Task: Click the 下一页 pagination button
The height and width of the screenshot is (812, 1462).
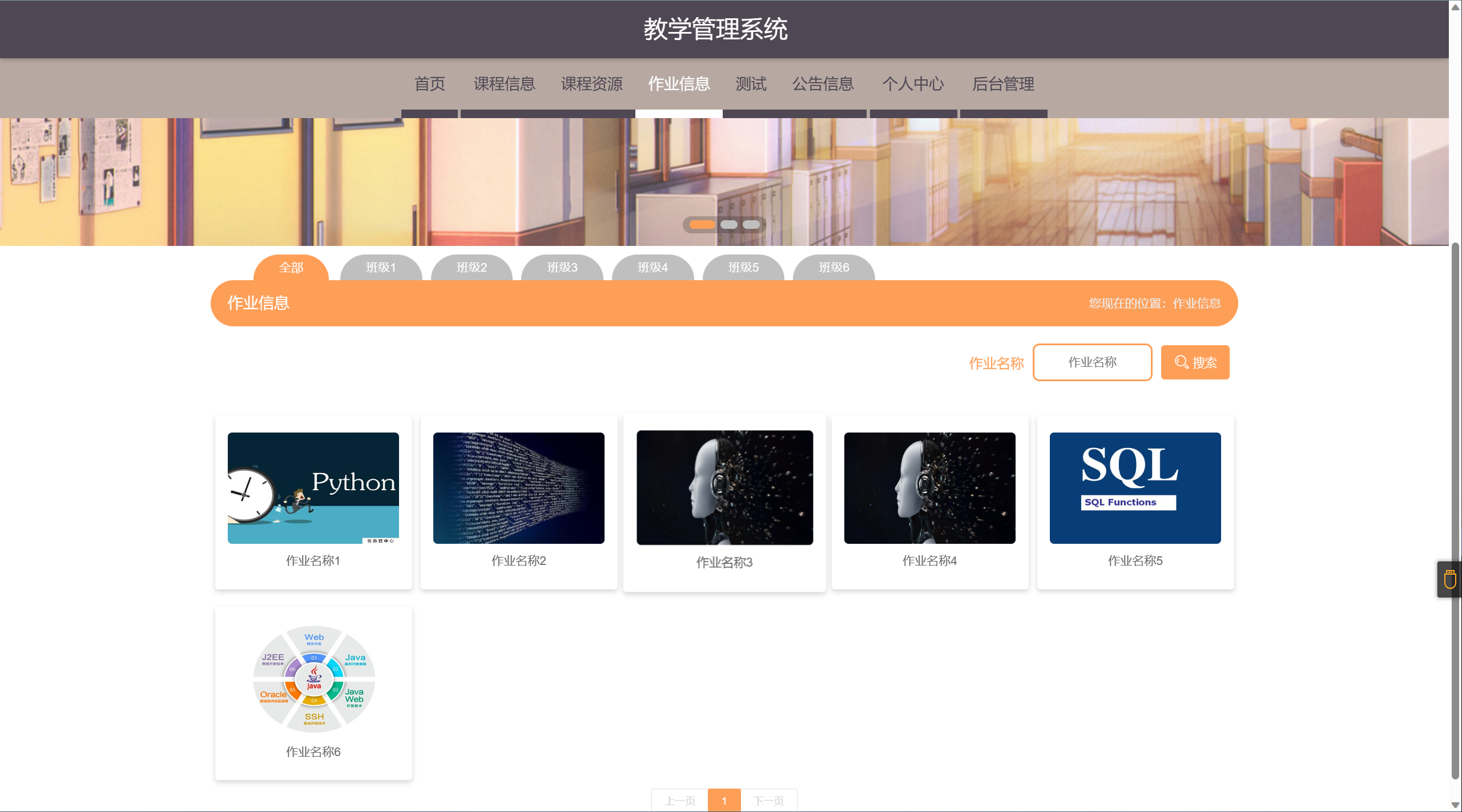Action: coord(768,801)
